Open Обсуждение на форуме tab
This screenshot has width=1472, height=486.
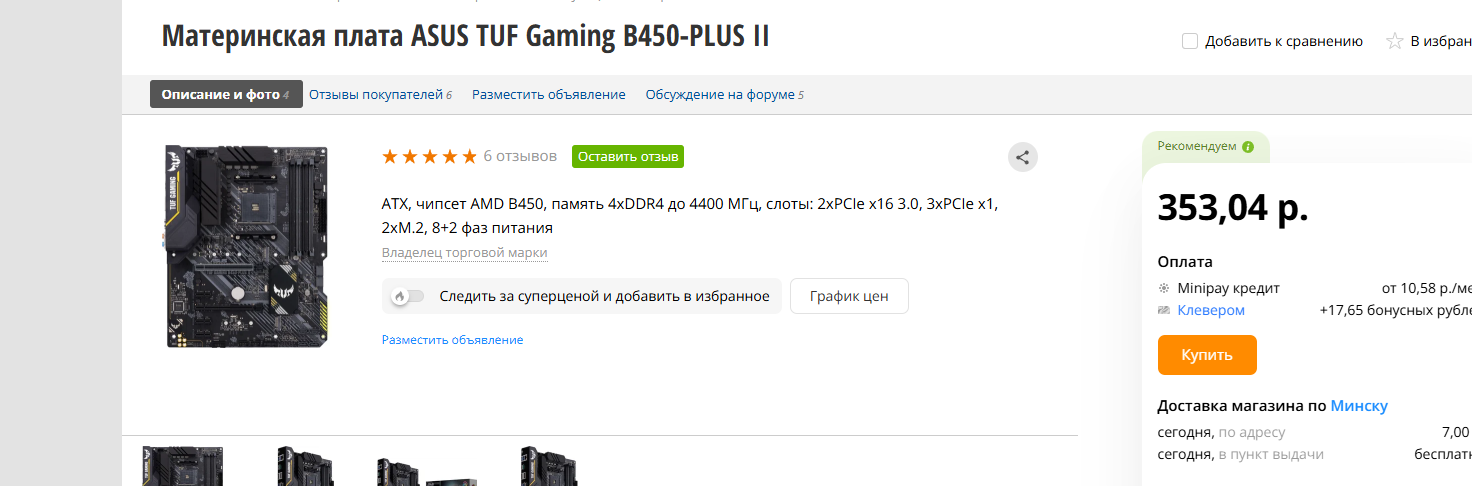pos(725,94)
